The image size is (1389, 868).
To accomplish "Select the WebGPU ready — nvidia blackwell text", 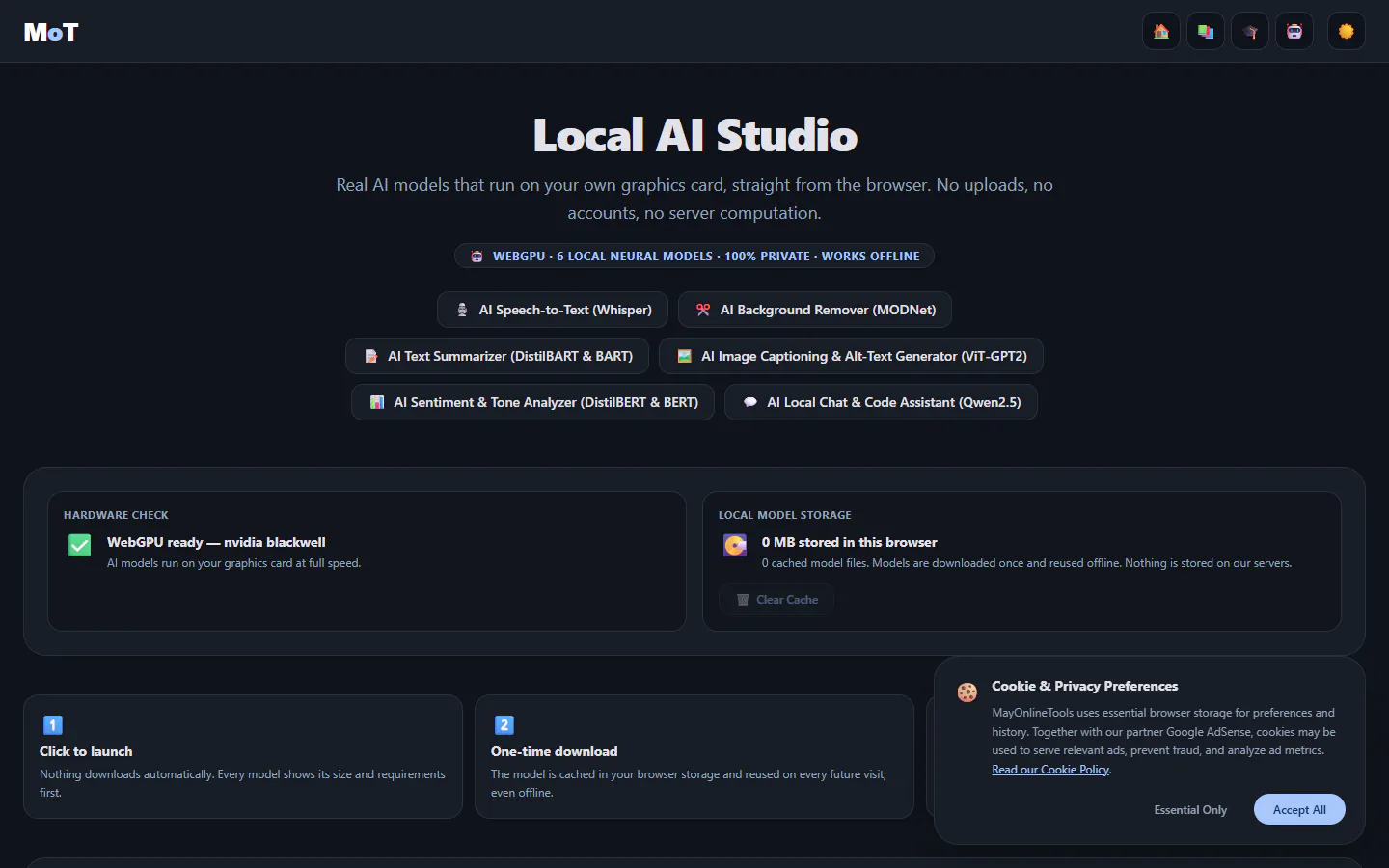I will 216,542.
